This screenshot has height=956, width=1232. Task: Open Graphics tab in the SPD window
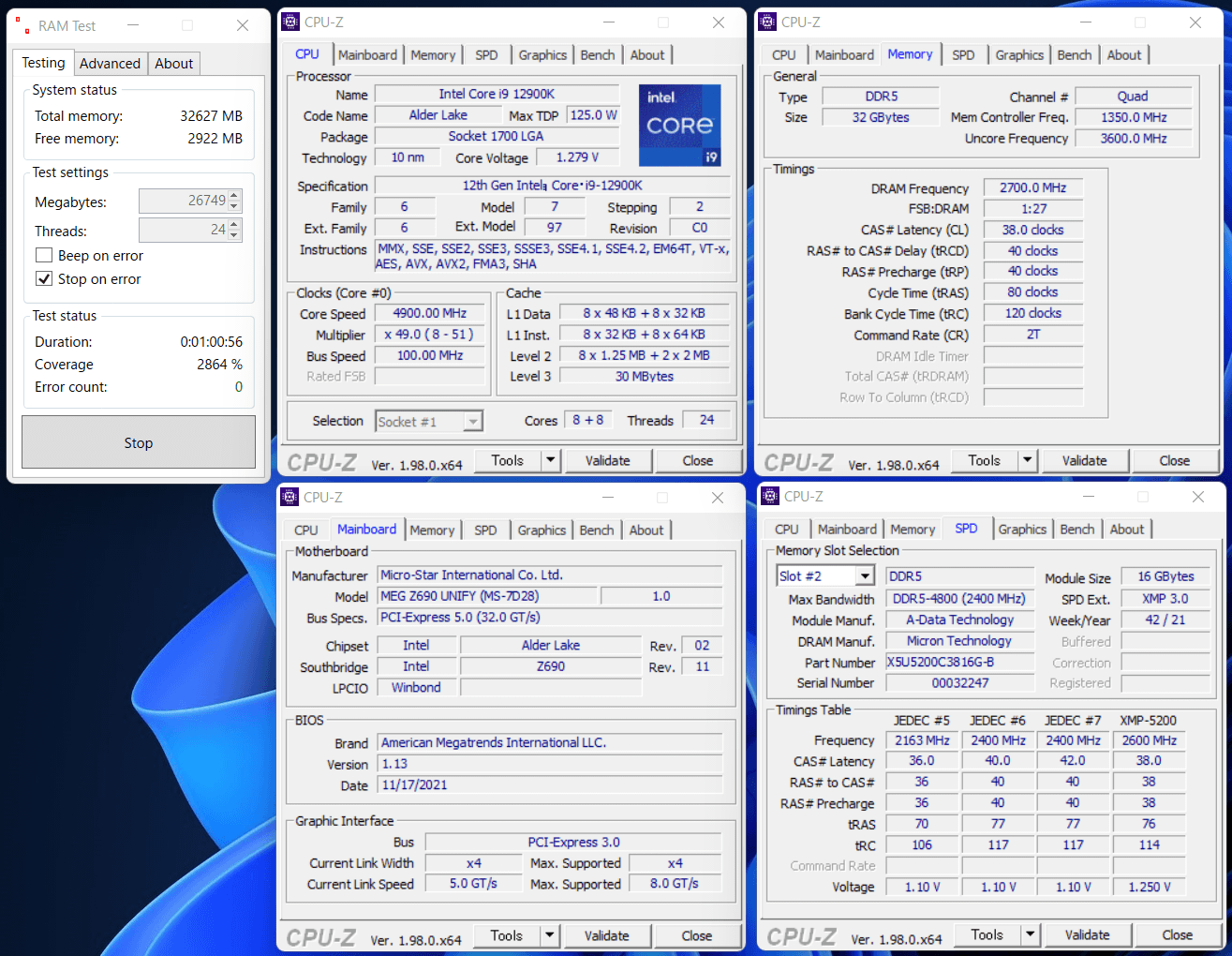point(1022,530)
